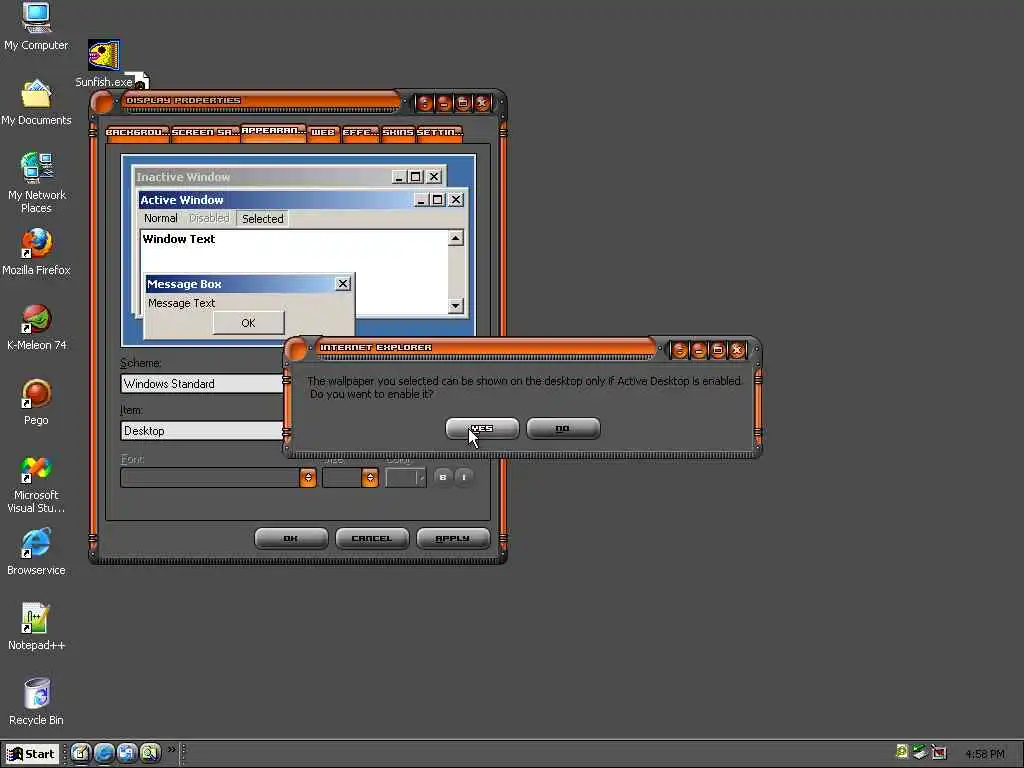Click the orange orb on Display Properties title bar
Viewport: 1024px width, 768px height.
[103, 103]
